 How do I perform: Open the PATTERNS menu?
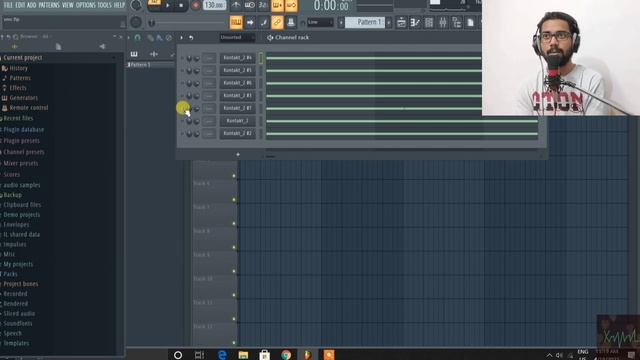(x=49, y=5)
